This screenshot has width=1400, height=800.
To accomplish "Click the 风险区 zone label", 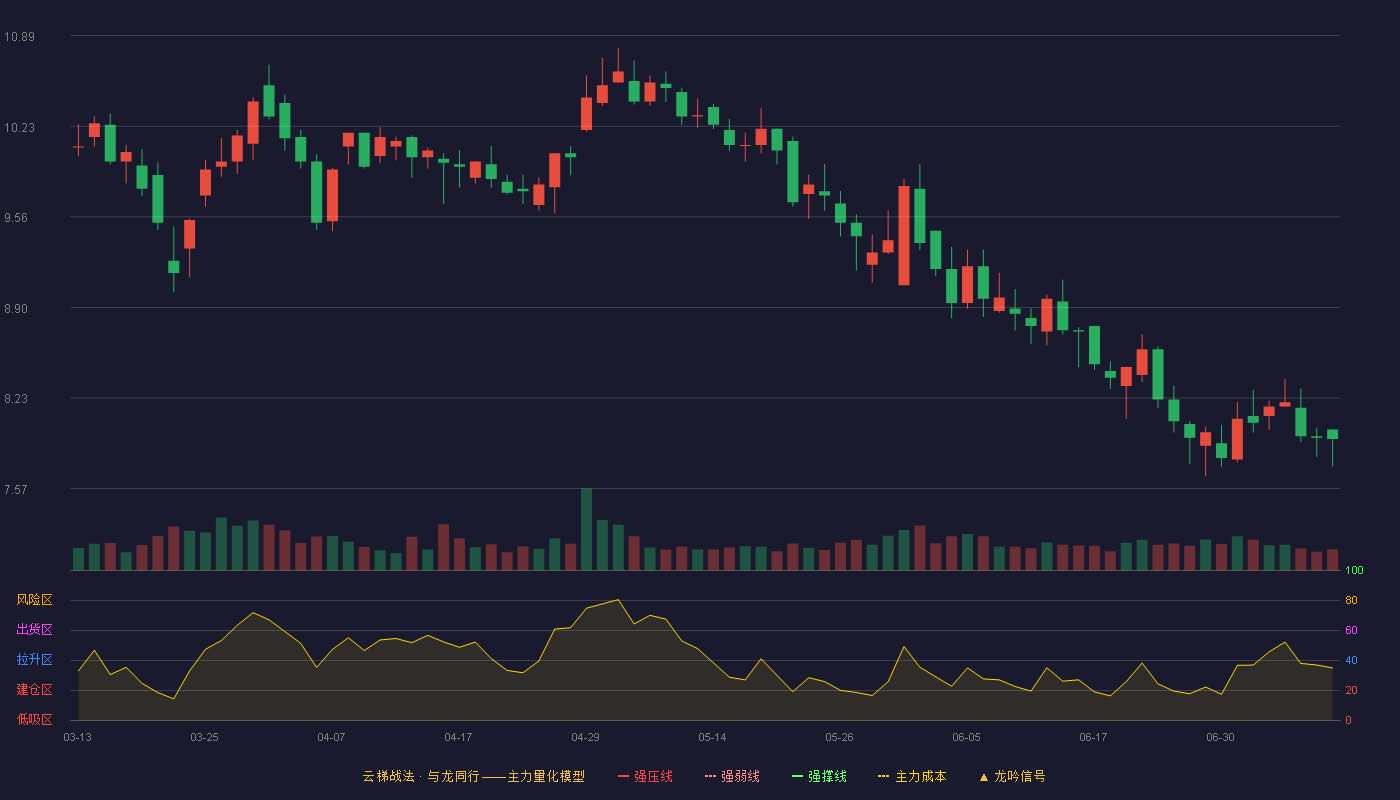I will 34,600.
